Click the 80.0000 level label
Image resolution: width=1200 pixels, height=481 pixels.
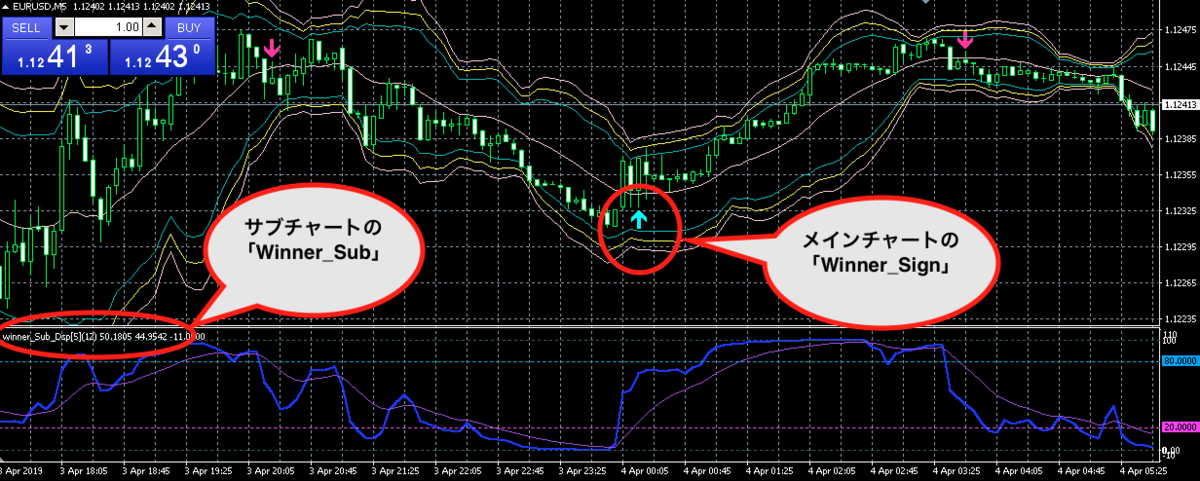[1181, 361]
